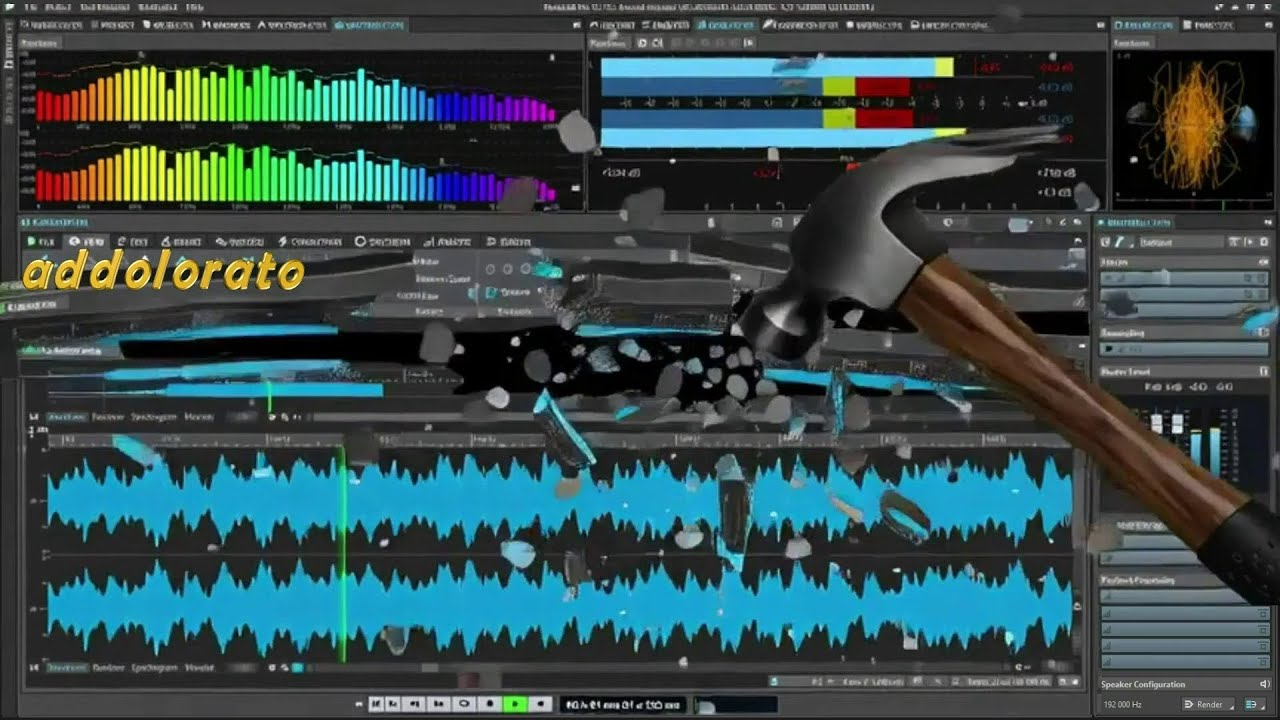The height and width of the screenshot is (720, 1280).
Task: Open the ribbon tab with the circle icon
Action: coord(383,242)
